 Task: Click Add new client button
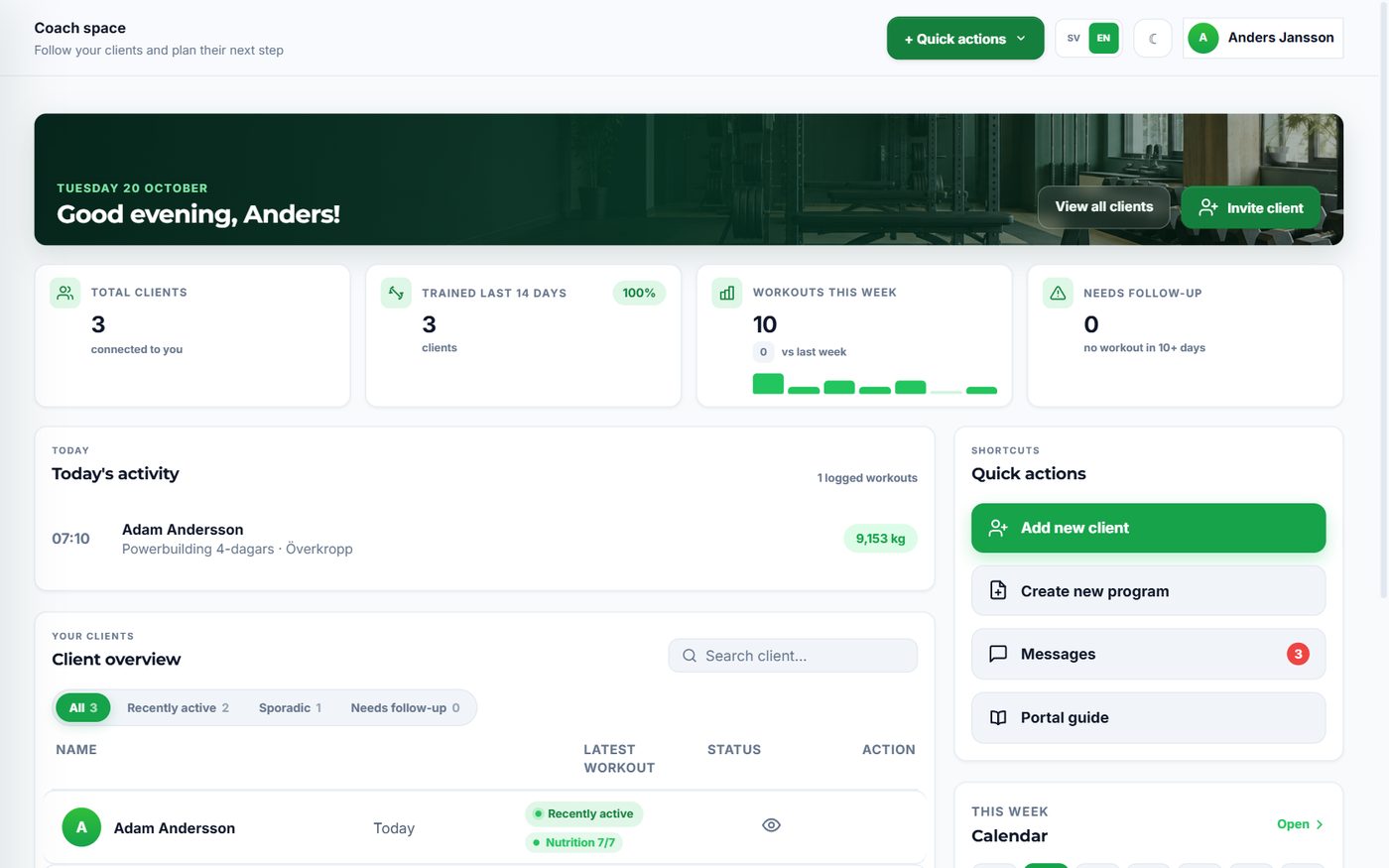tap(1148, 528)
